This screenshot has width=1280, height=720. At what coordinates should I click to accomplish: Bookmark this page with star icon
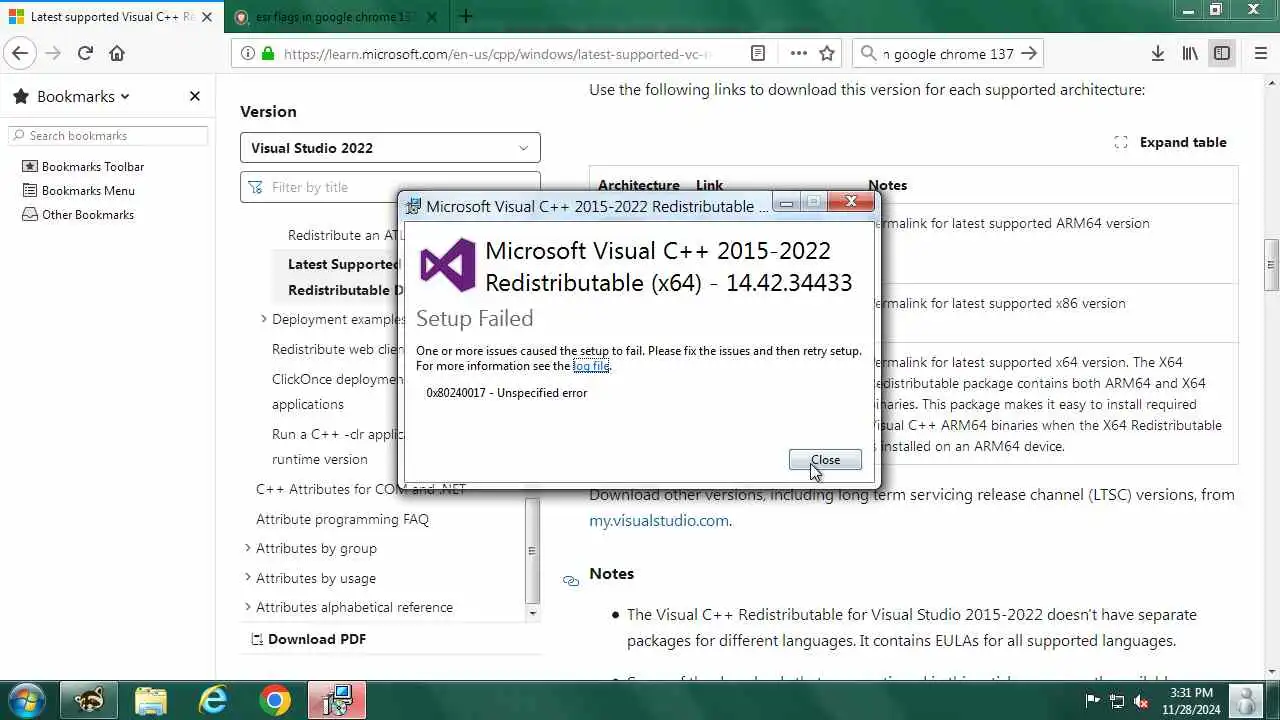click(827, 54)
